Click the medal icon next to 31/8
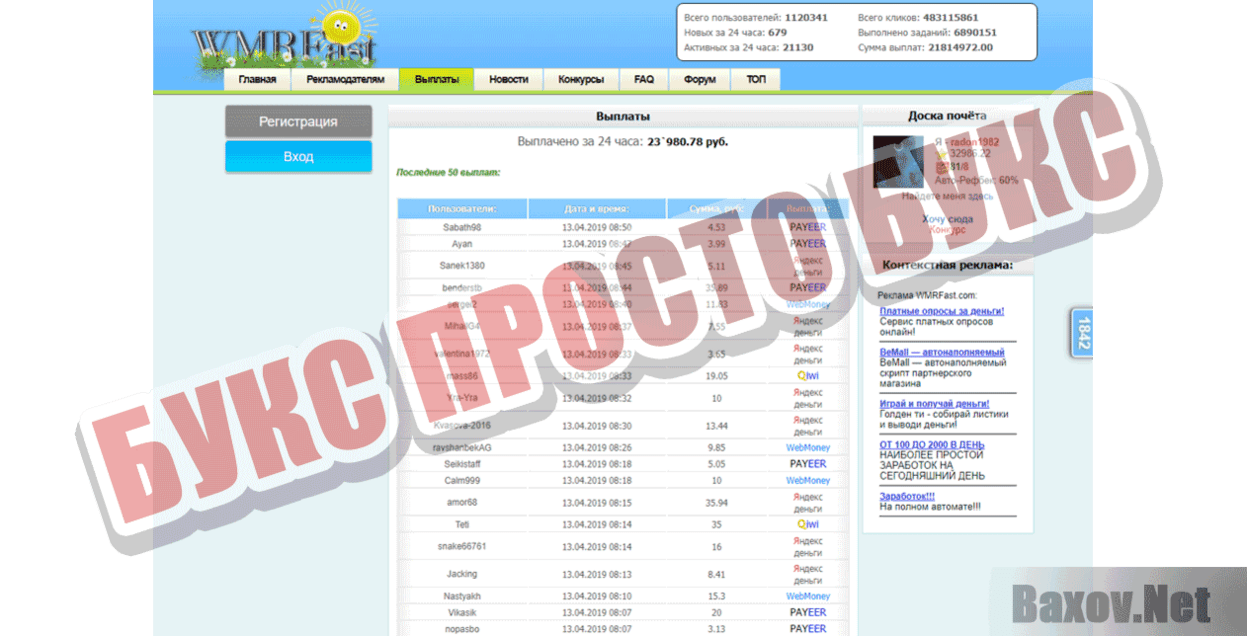This screenshot has height=636, width=1247. (x=941, y=167)
